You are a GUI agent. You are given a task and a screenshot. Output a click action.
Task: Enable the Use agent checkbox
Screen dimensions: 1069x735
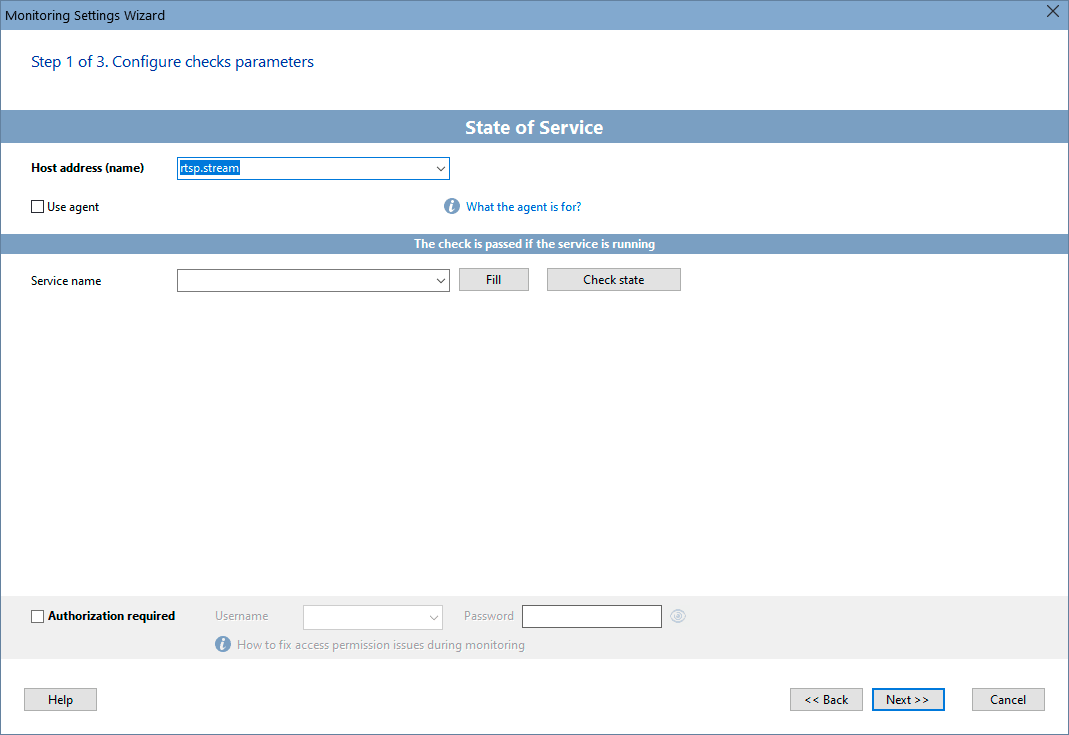click(x=37, y=206)
